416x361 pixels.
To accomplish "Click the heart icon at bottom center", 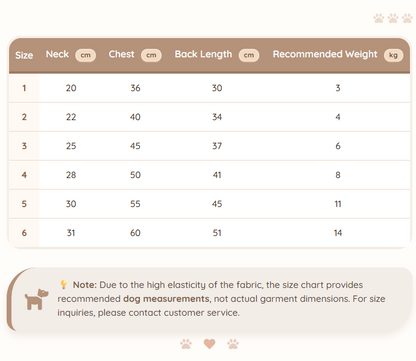I will pyautogui.click(x=209, y=344).
